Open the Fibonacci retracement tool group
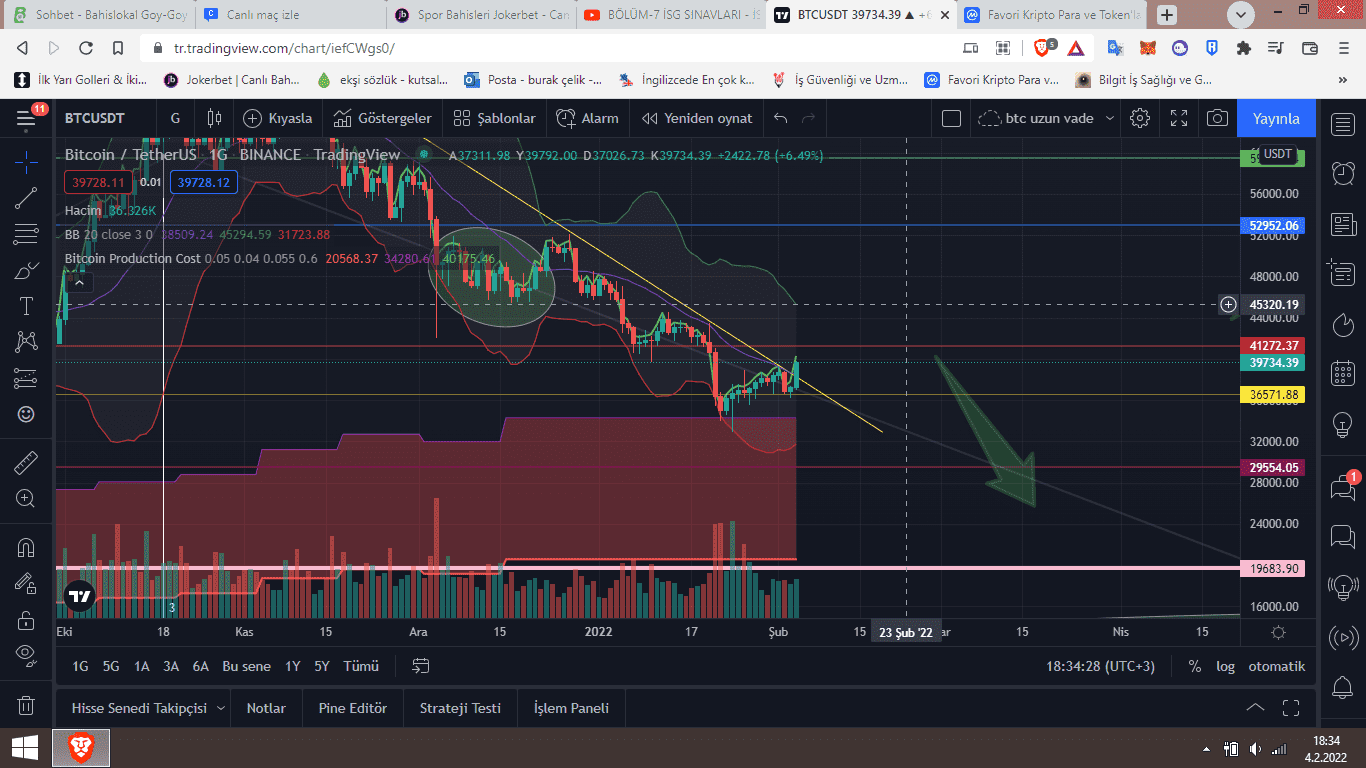This screenshot has height=768, width=1366. (x=27, y=235)
